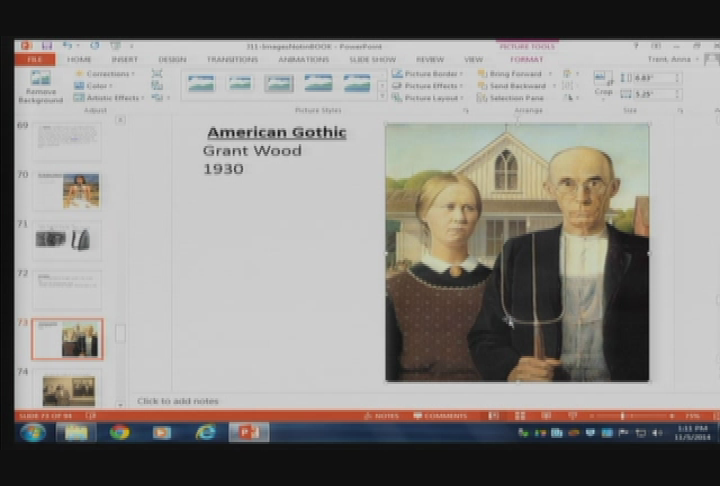Start Slide Show from status bar icon

pyautogui.click(x=572, y=416)
